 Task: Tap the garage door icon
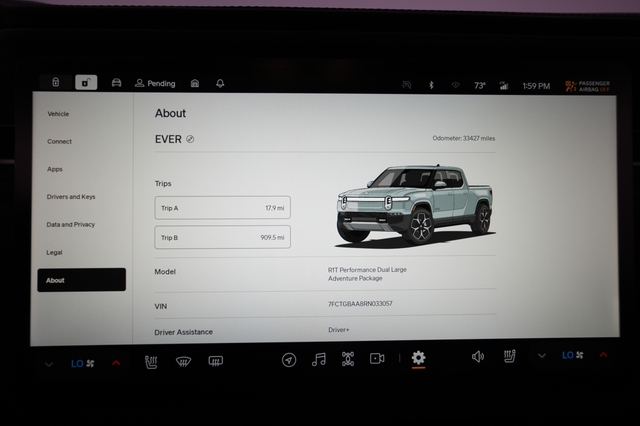[x=195, y=83]
